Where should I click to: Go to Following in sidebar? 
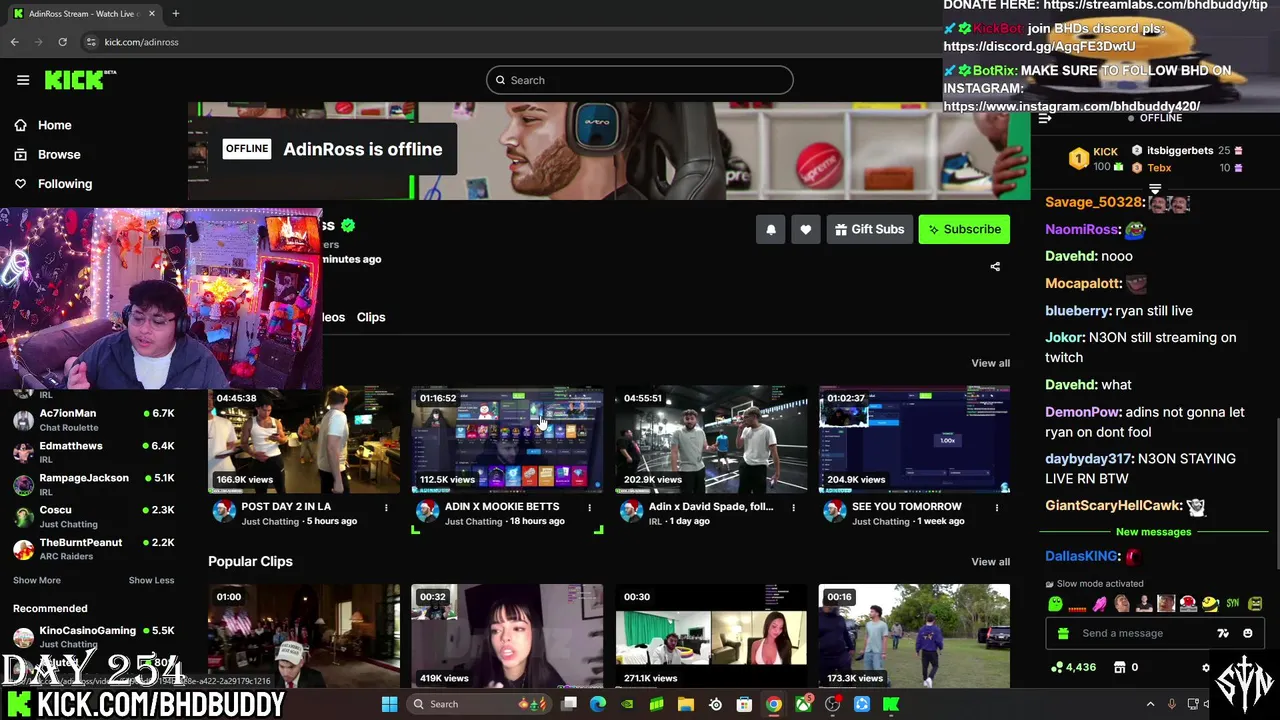65,184
